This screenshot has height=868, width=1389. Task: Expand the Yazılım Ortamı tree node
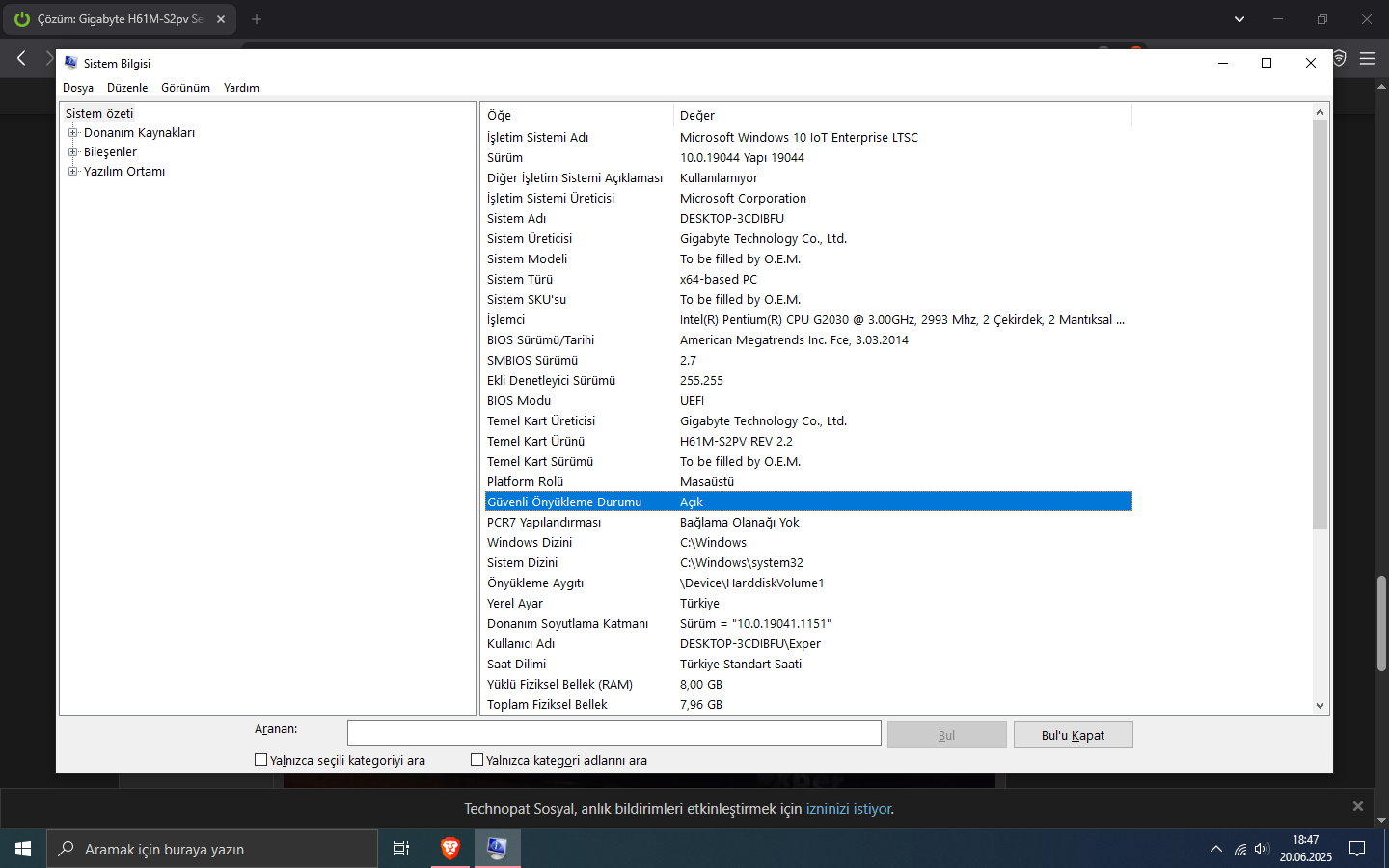coord(72,172)
